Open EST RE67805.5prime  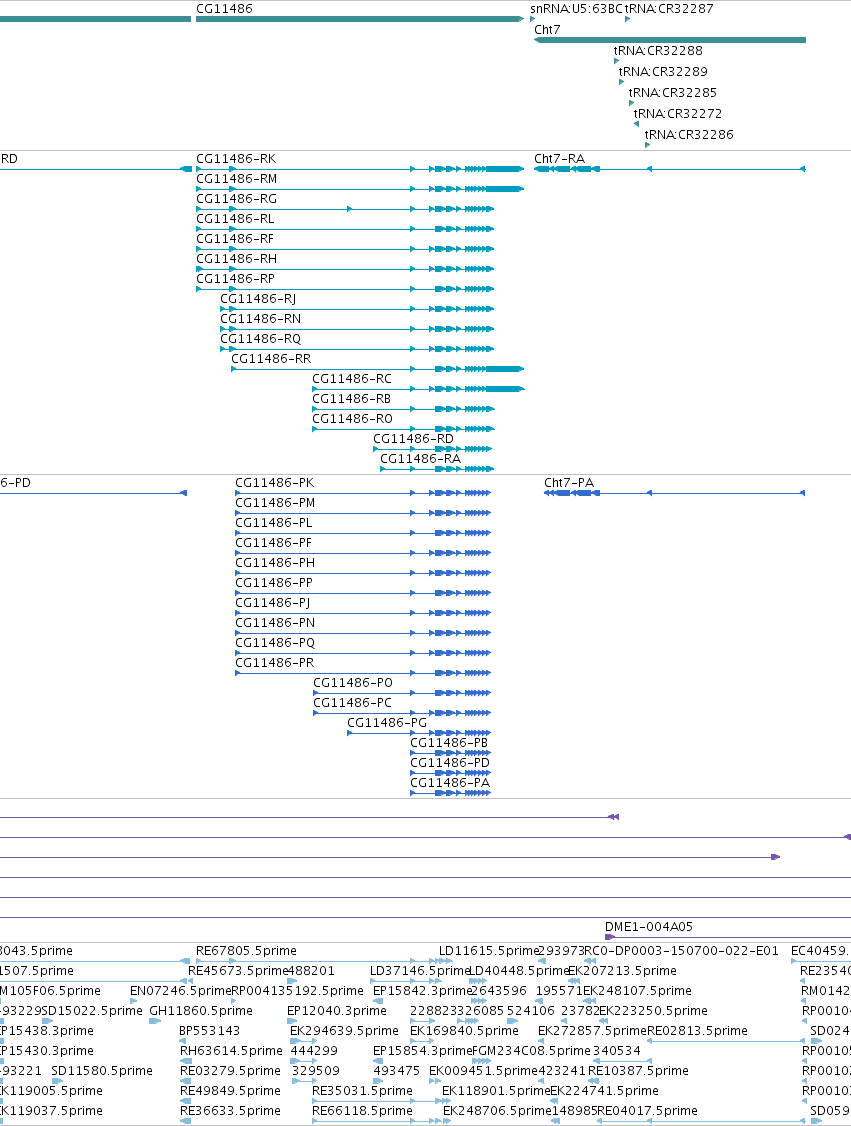click(x=246, y=951)
